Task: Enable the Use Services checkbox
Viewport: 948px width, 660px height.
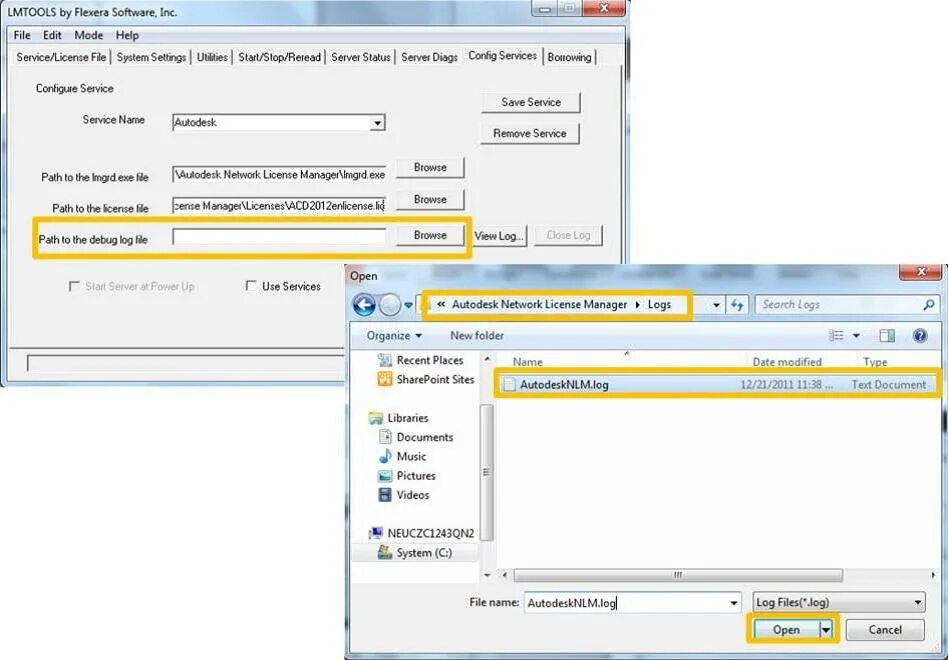Action: click(x=251, y=286)
